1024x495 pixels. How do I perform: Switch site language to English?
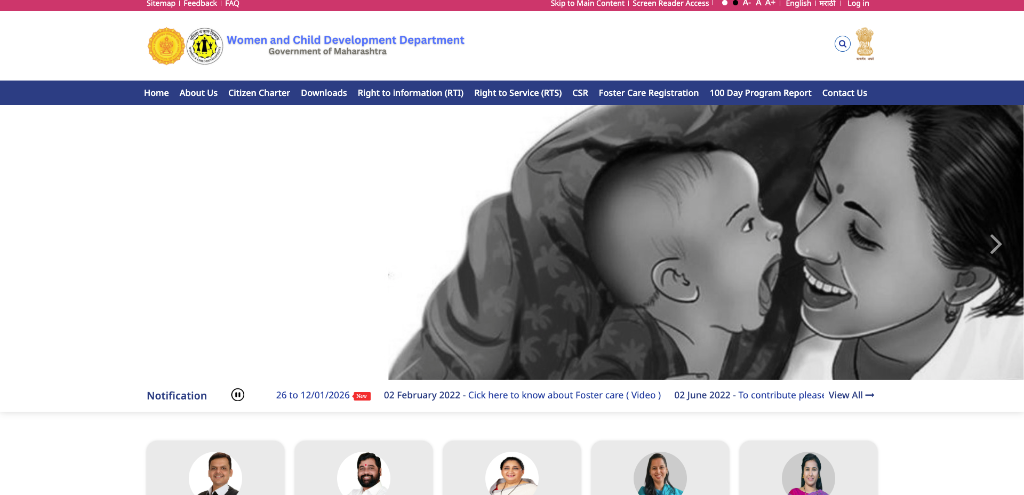[798, 3]
